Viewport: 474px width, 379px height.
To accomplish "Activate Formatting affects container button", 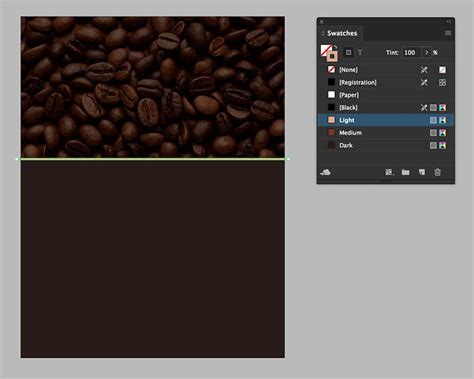I will 348,53.
